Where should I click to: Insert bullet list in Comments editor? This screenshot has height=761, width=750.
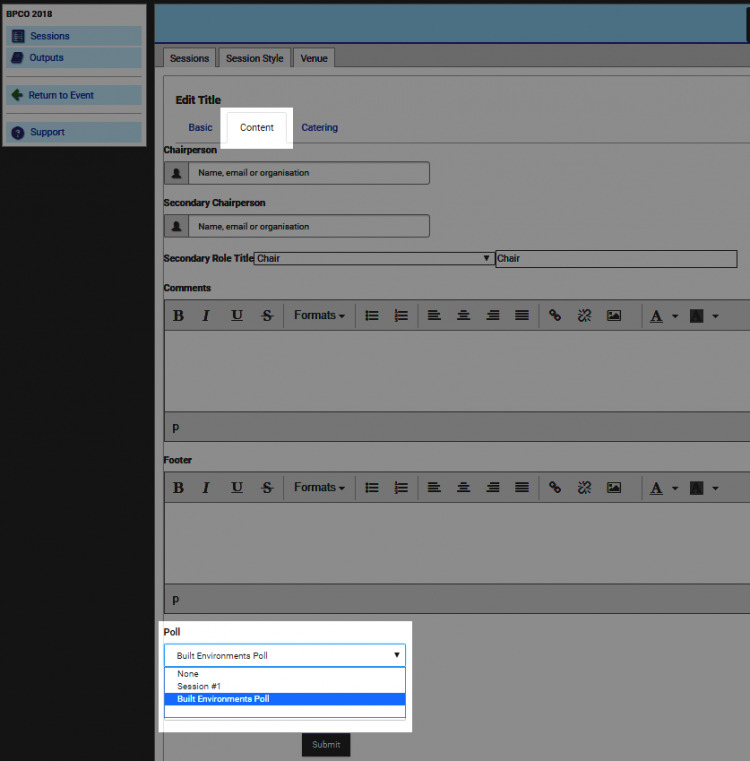[x=372, y=315]
